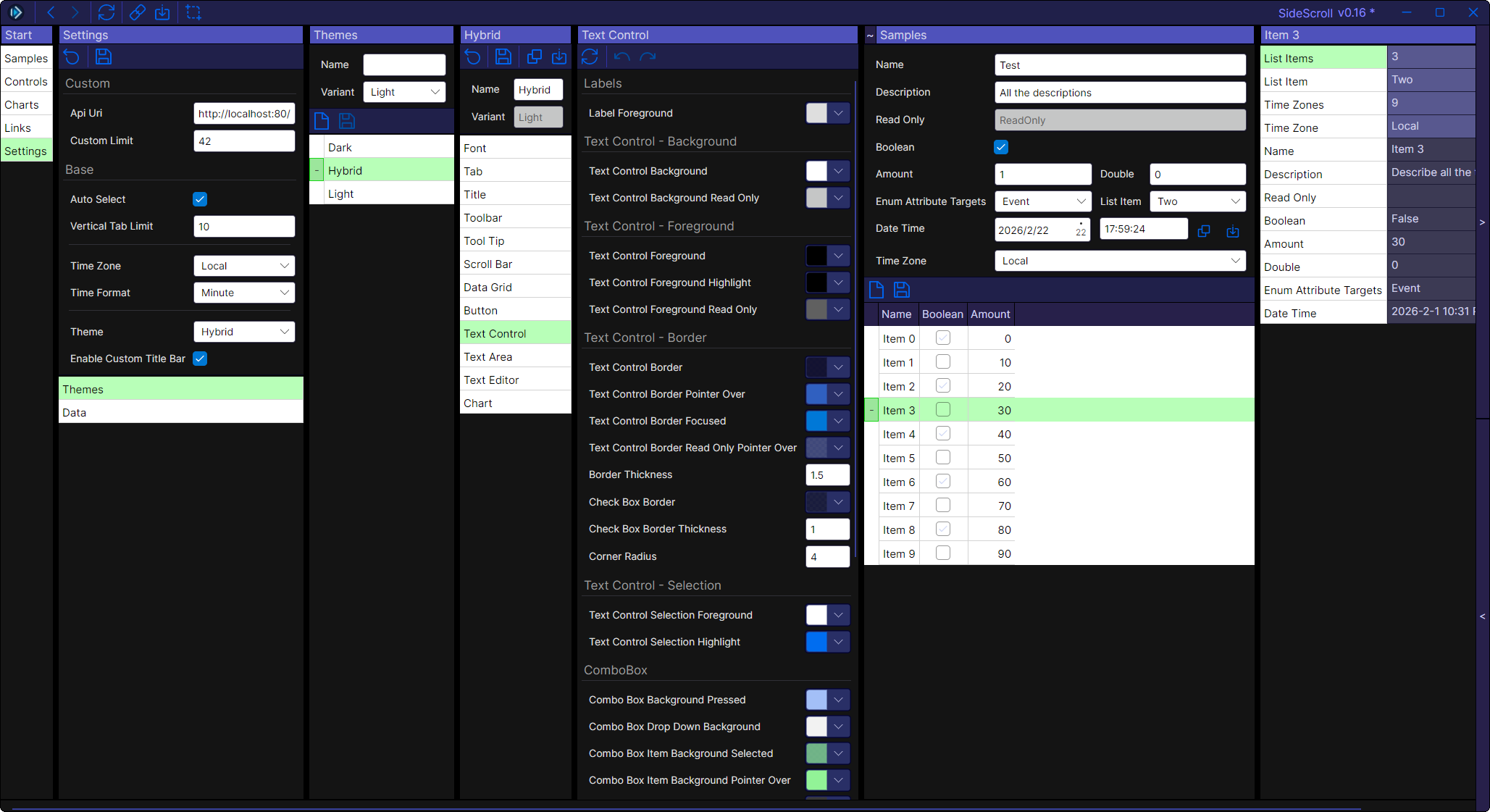Toggle Enable Custom Title Bar checkbox

click(200, 359)
